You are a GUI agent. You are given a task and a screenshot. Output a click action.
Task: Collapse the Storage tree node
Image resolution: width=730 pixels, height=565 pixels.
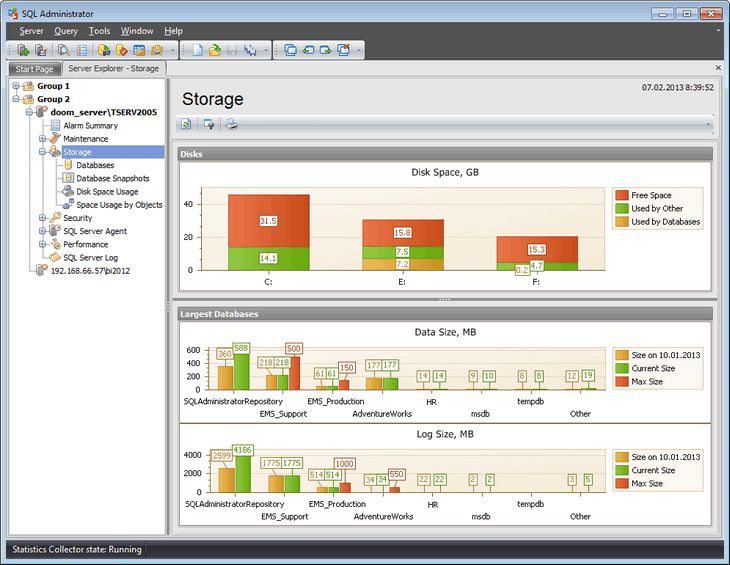[x=42, y=152]
